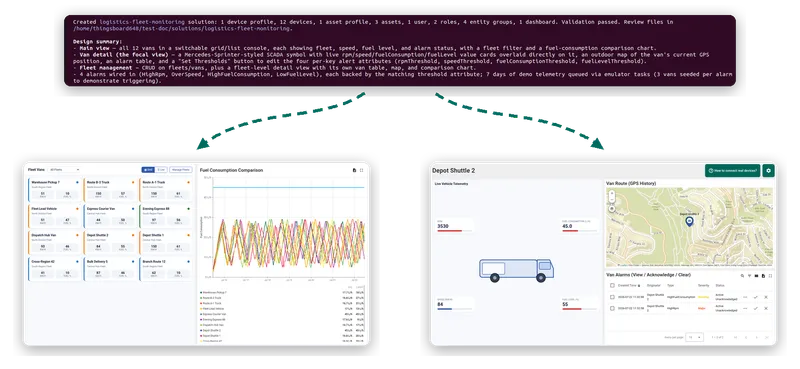The width and height of the screenshot is (800, 369).
Task: Sort alarms by Severity column header
Action: 704,285
